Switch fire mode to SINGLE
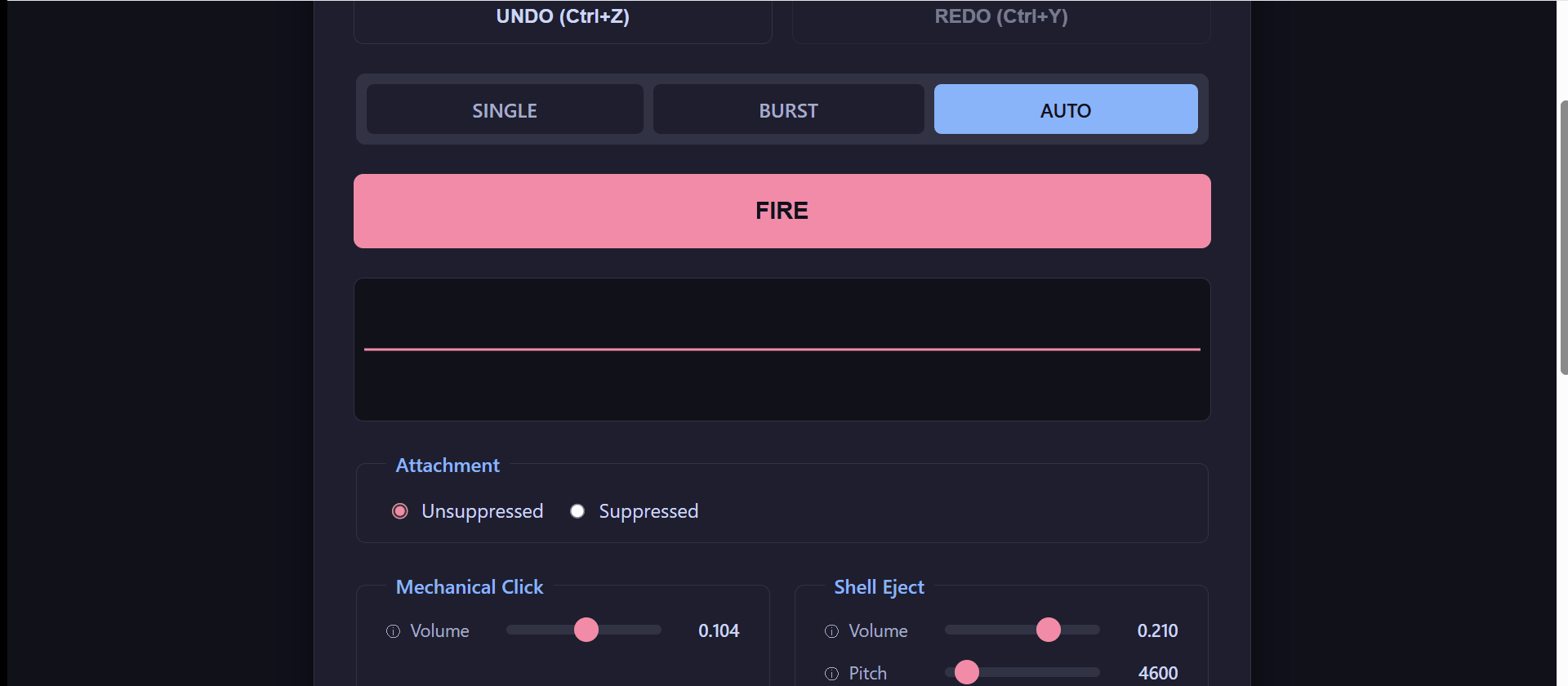 point(505,109)
